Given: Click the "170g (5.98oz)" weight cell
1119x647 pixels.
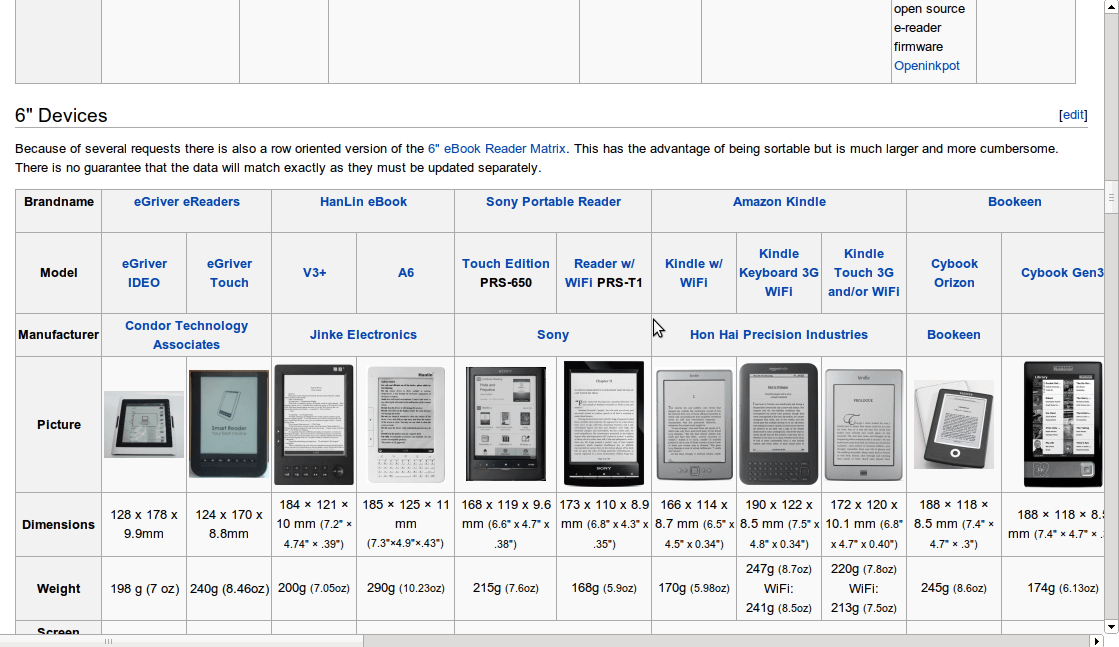Looking at the screenshot, I should pyautogui.click(x=694, y=589).
